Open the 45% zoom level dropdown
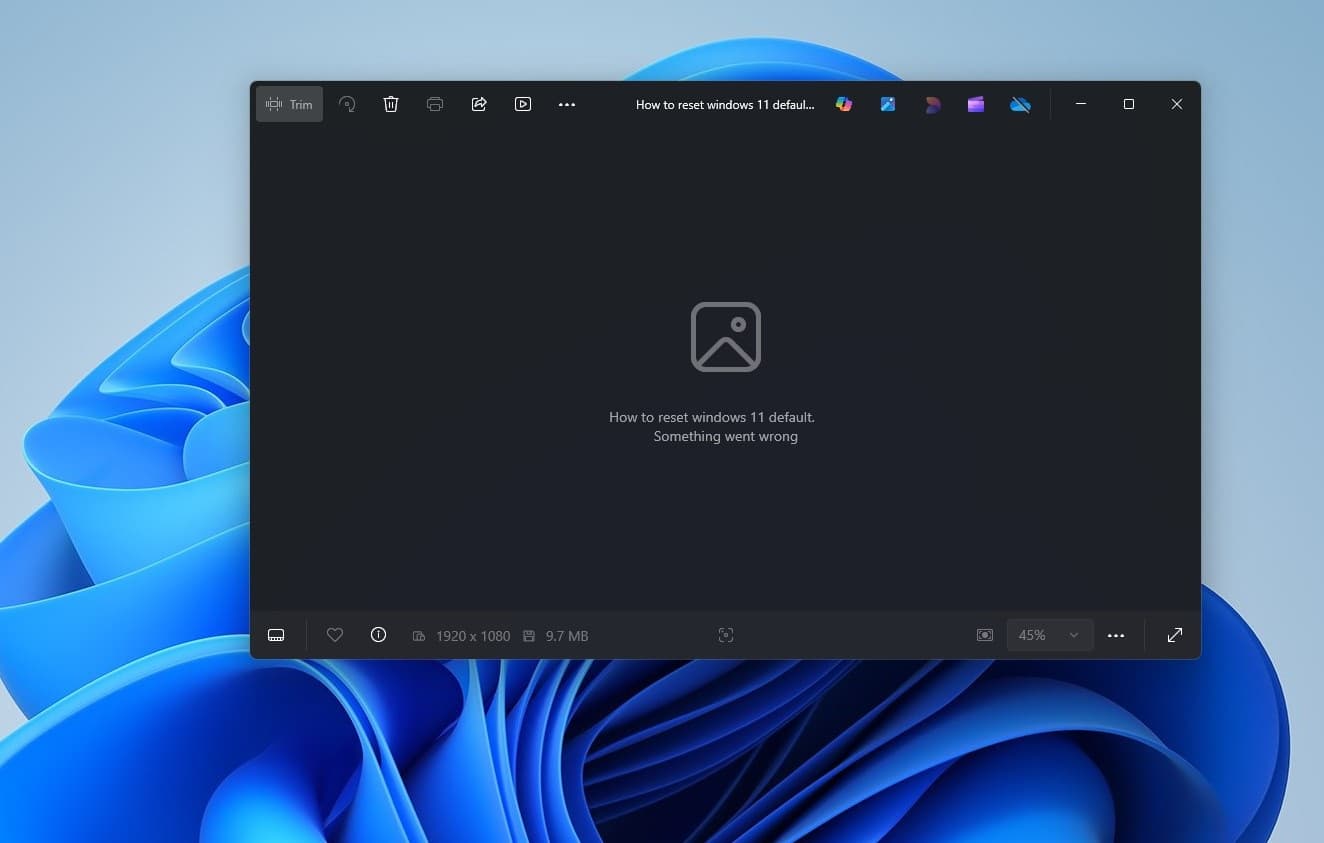 1050,635
